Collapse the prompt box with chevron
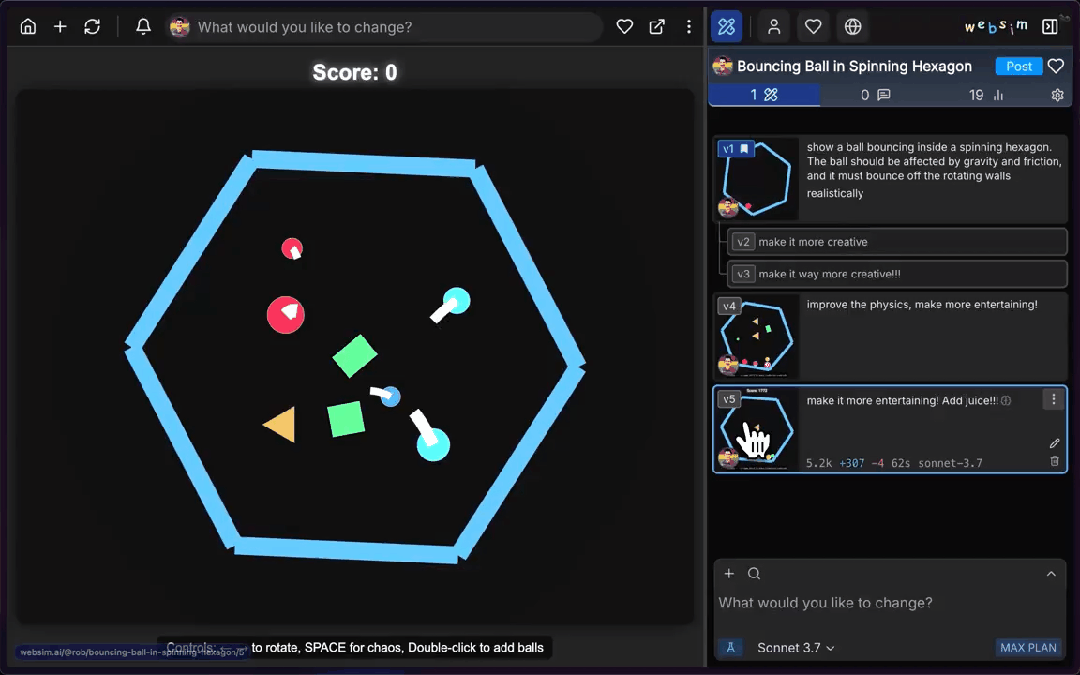This screenshot has height=675, width=1080. (x=1051, y=573)
